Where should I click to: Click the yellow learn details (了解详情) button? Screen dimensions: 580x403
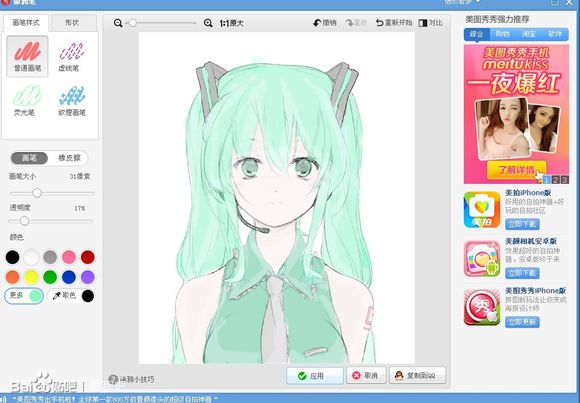tap(516, 170)
